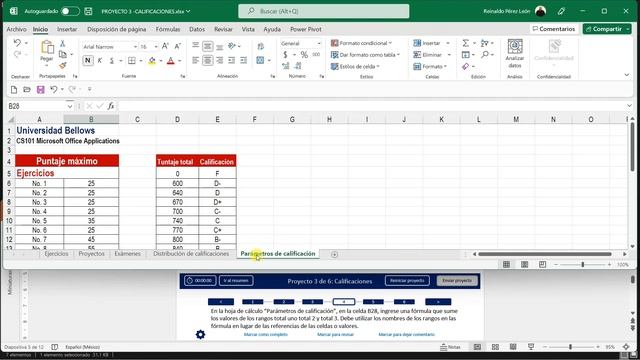The width and height of the screenshot is (640, 360).
Task: Click the Undo arrow in Deshacer group
Action: pyautogui.click(x=17, y=42)
